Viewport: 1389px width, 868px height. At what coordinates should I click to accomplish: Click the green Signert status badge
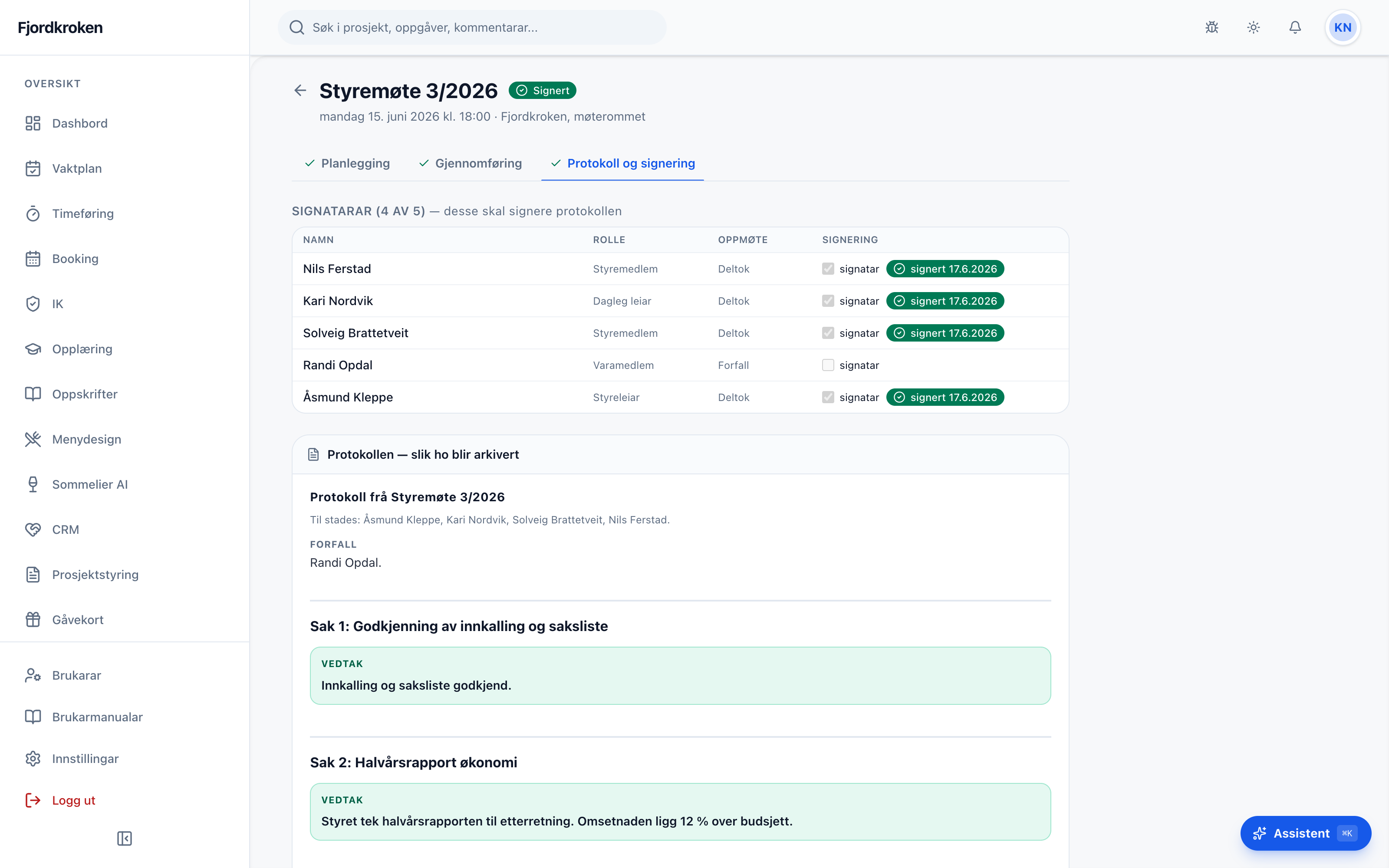(x=543, y=91)
